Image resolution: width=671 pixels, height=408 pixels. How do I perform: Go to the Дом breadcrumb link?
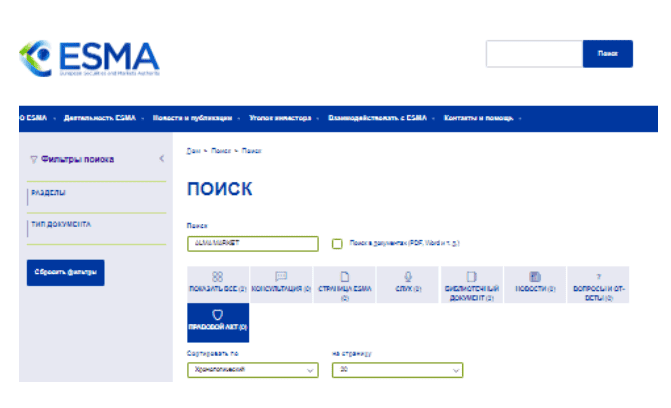click(193, 151)
